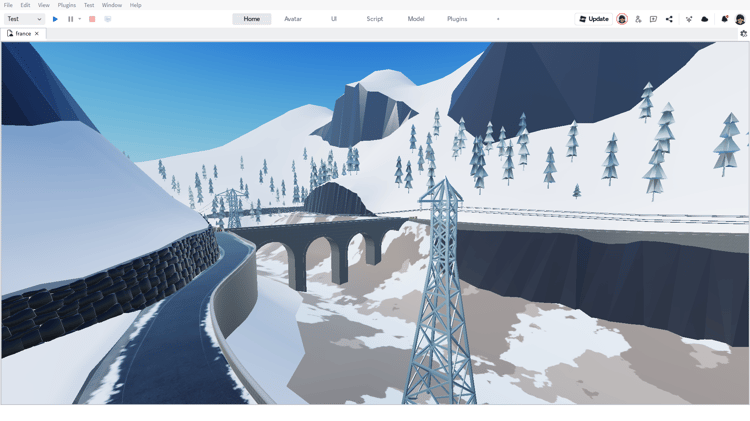Switch to the Script ribbon tab

pos(375,19)
